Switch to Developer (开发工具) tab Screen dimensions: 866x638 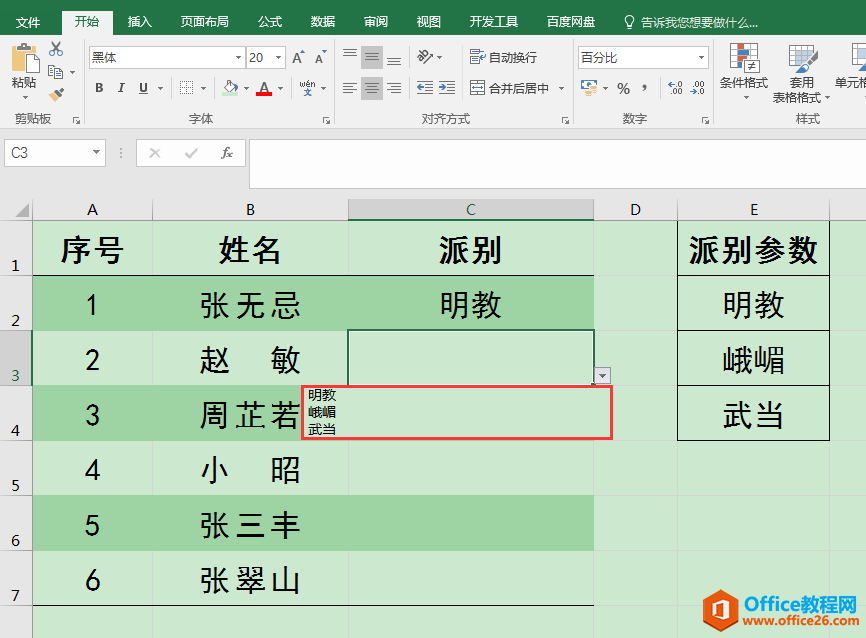493,22
